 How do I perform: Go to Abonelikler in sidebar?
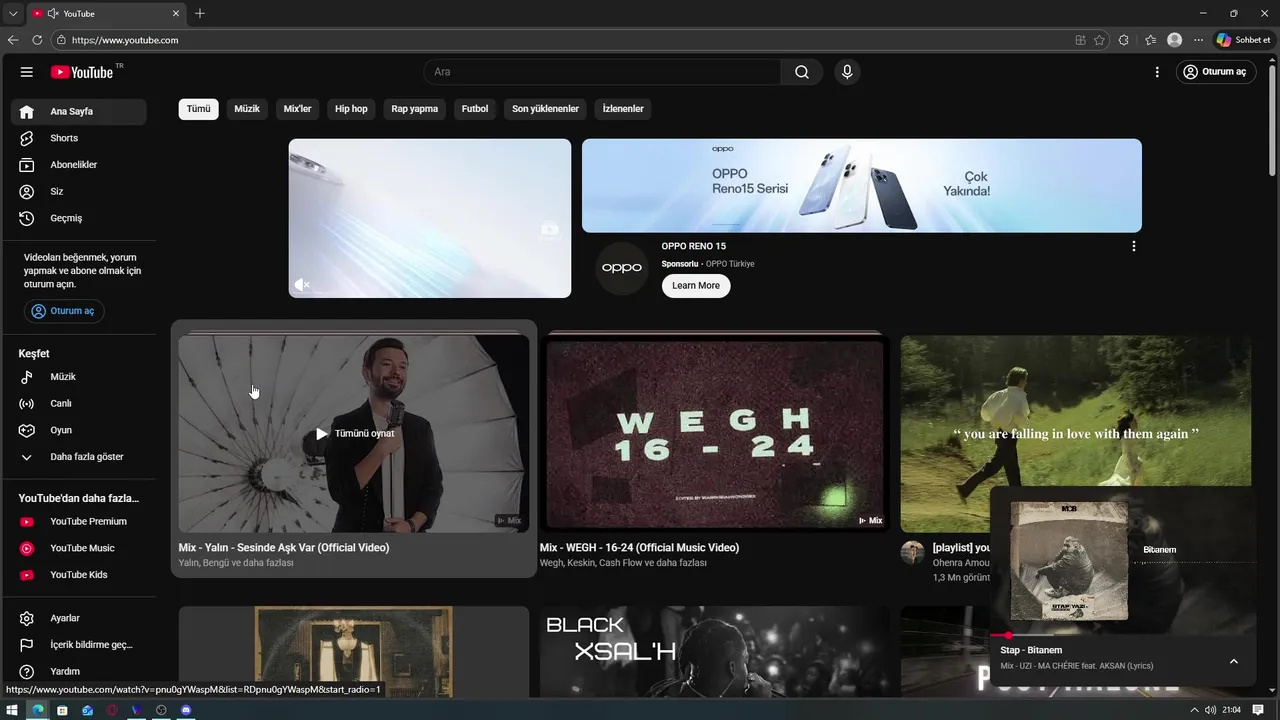[x=79, y=165]
